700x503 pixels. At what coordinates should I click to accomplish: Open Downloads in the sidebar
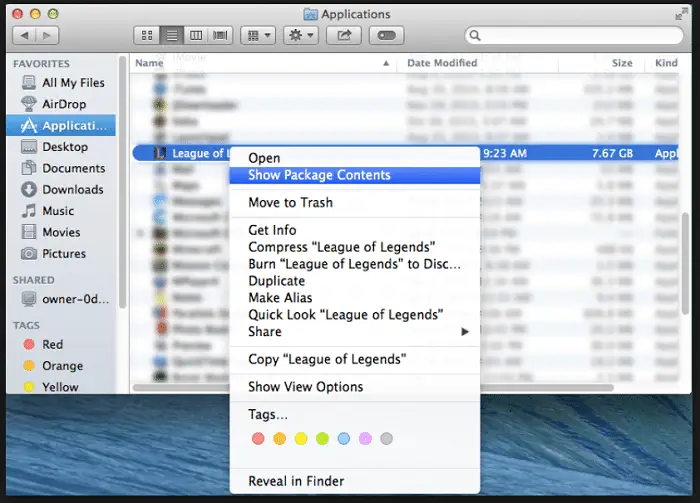pos(62,190)
